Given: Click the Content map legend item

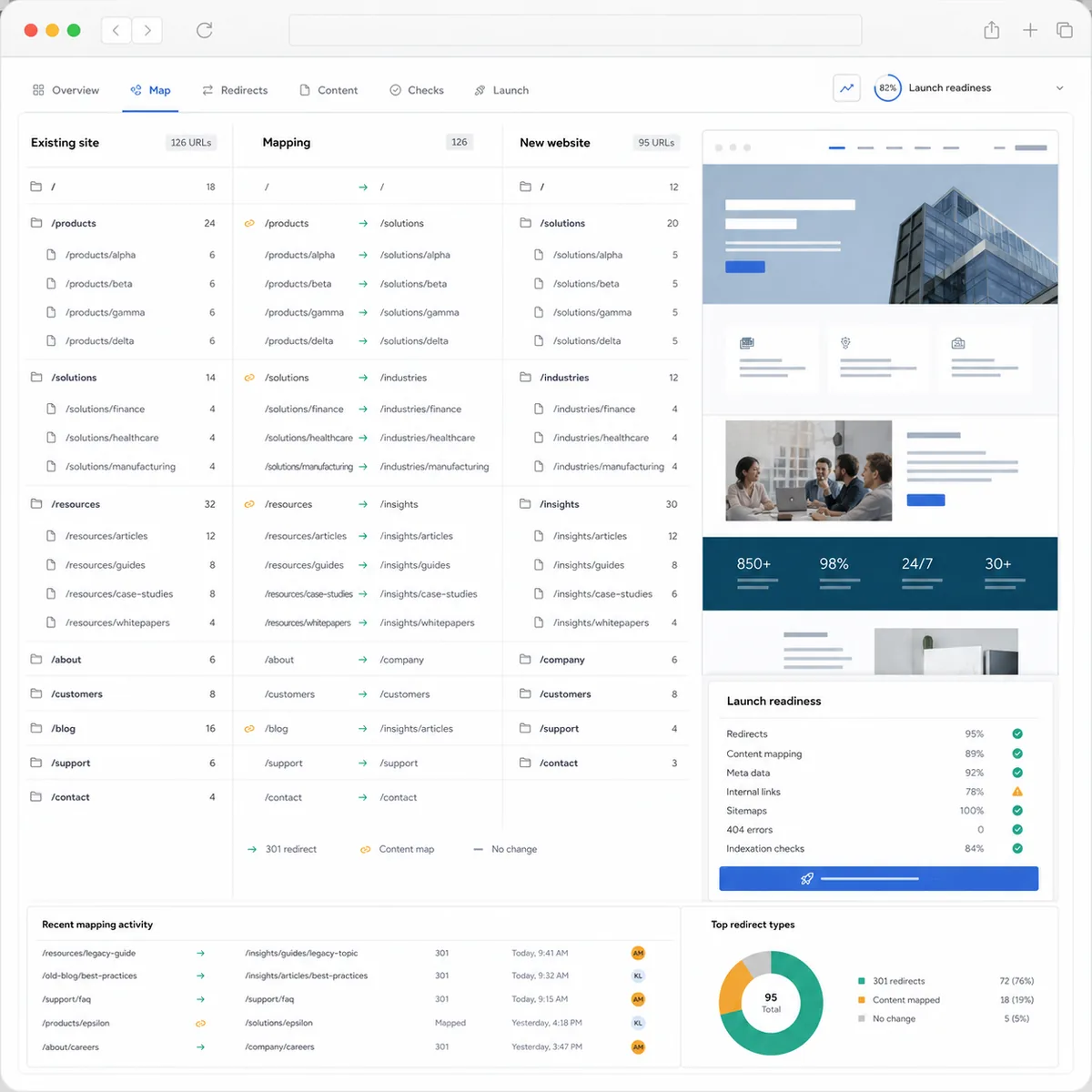Looking at the screenshot, I should coord(397,849).
